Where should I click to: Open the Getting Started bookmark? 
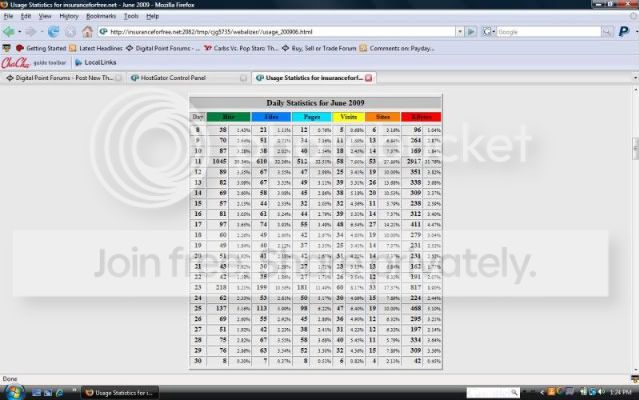pos(41,48)
